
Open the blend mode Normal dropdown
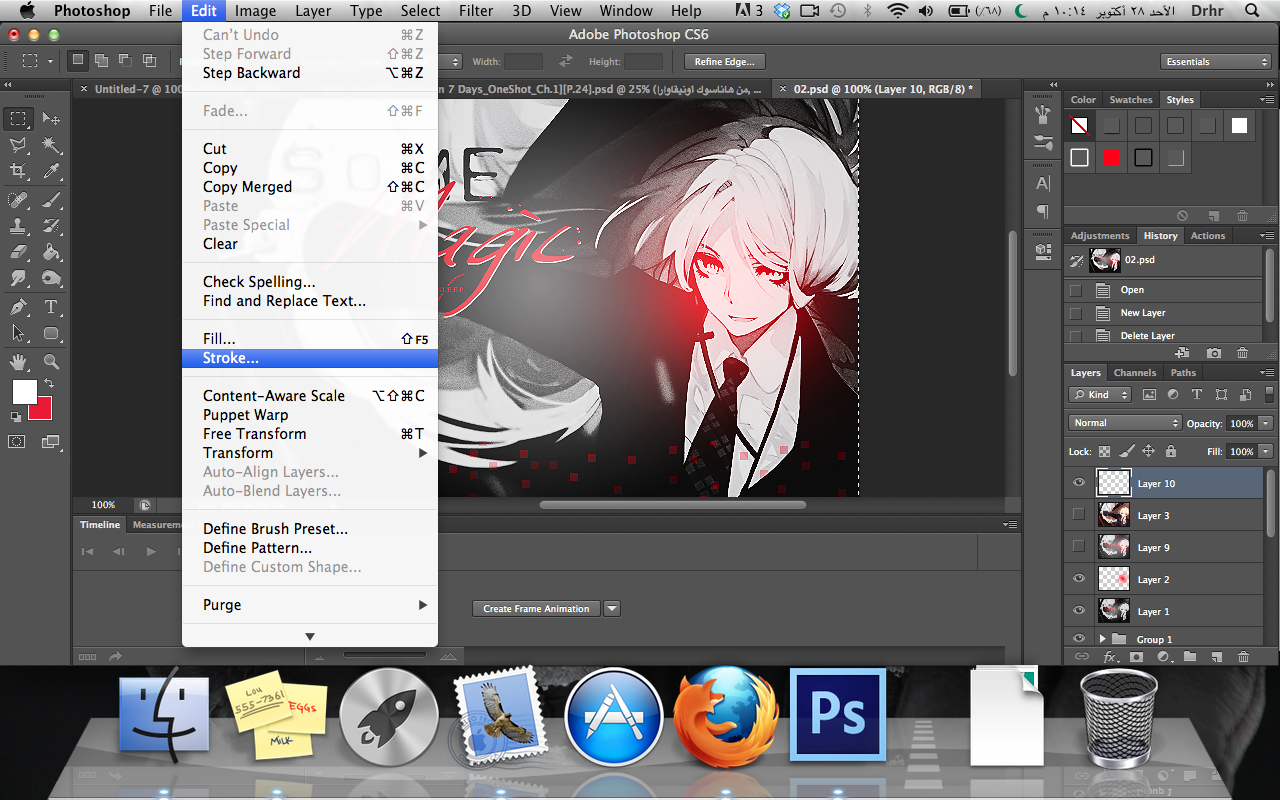pyautogui.click(x=1125, y=423)
